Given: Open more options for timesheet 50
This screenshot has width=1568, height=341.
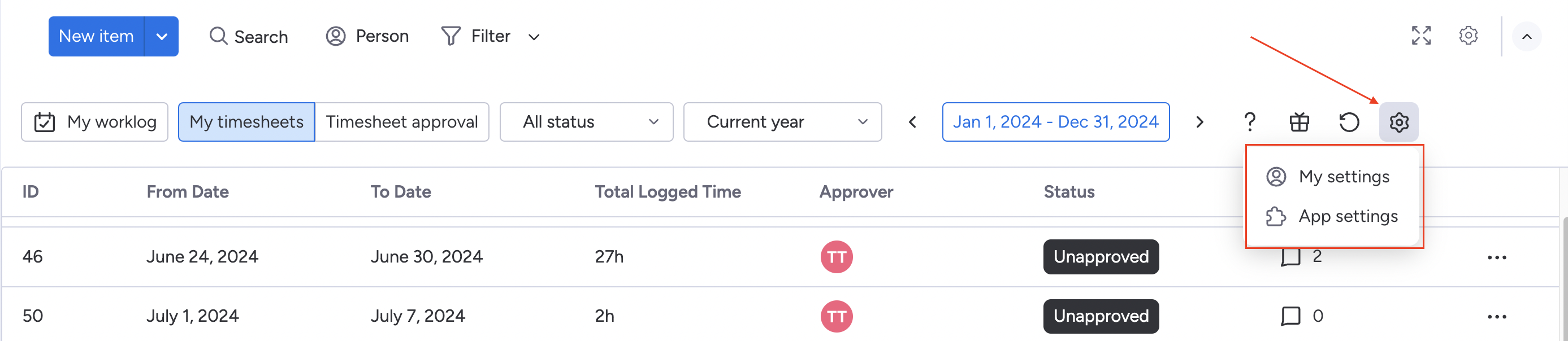Looking at the screenshot, I should click(x=1497, y=317).
